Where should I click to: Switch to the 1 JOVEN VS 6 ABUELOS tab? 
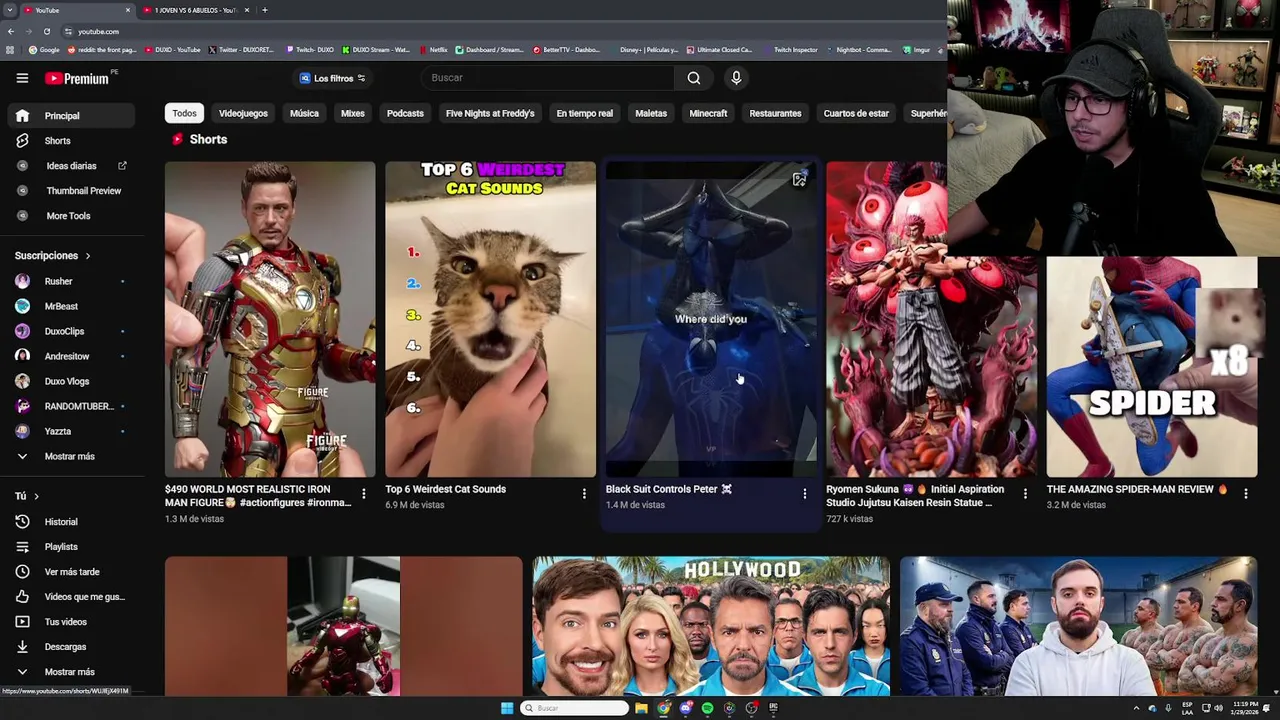193,10
